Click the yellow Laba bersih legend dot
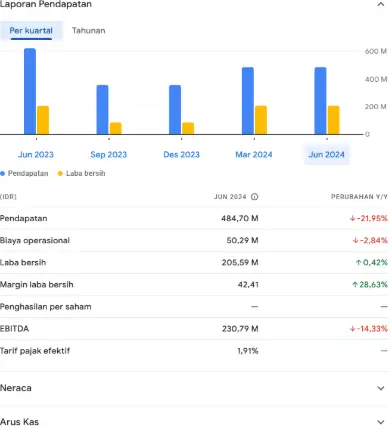The image size is (391, 434). click(60, 173)
